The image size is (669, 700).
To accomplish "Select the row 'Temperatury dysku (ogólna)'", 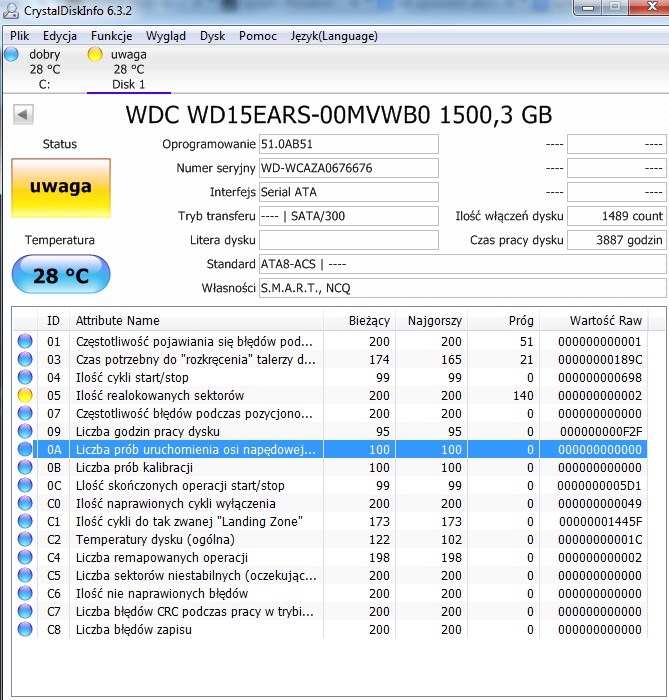I will tap(330, 539).
